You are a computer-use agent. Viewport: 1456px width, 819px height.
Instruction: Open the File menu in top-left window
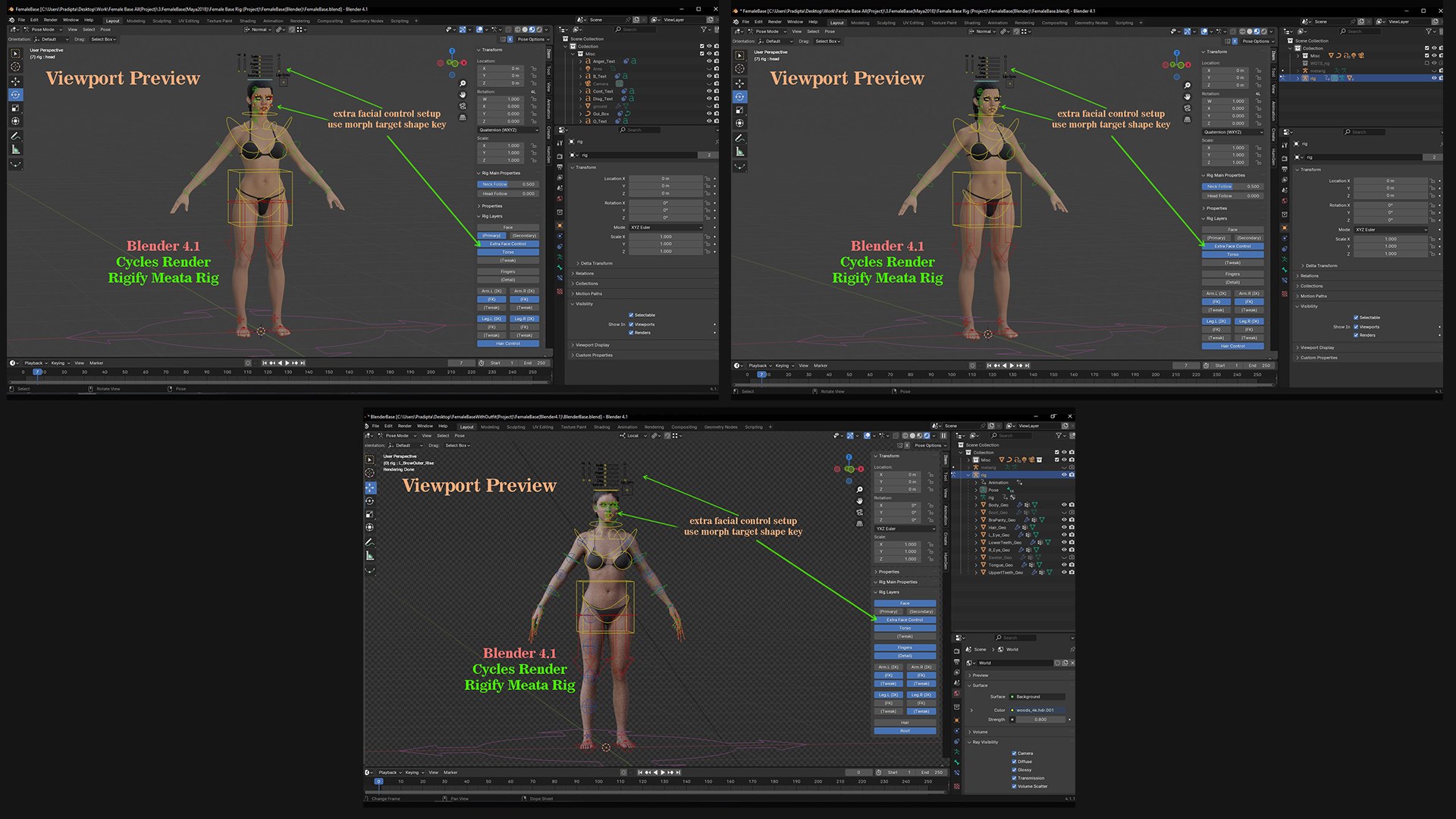click(x=22, y=20)
